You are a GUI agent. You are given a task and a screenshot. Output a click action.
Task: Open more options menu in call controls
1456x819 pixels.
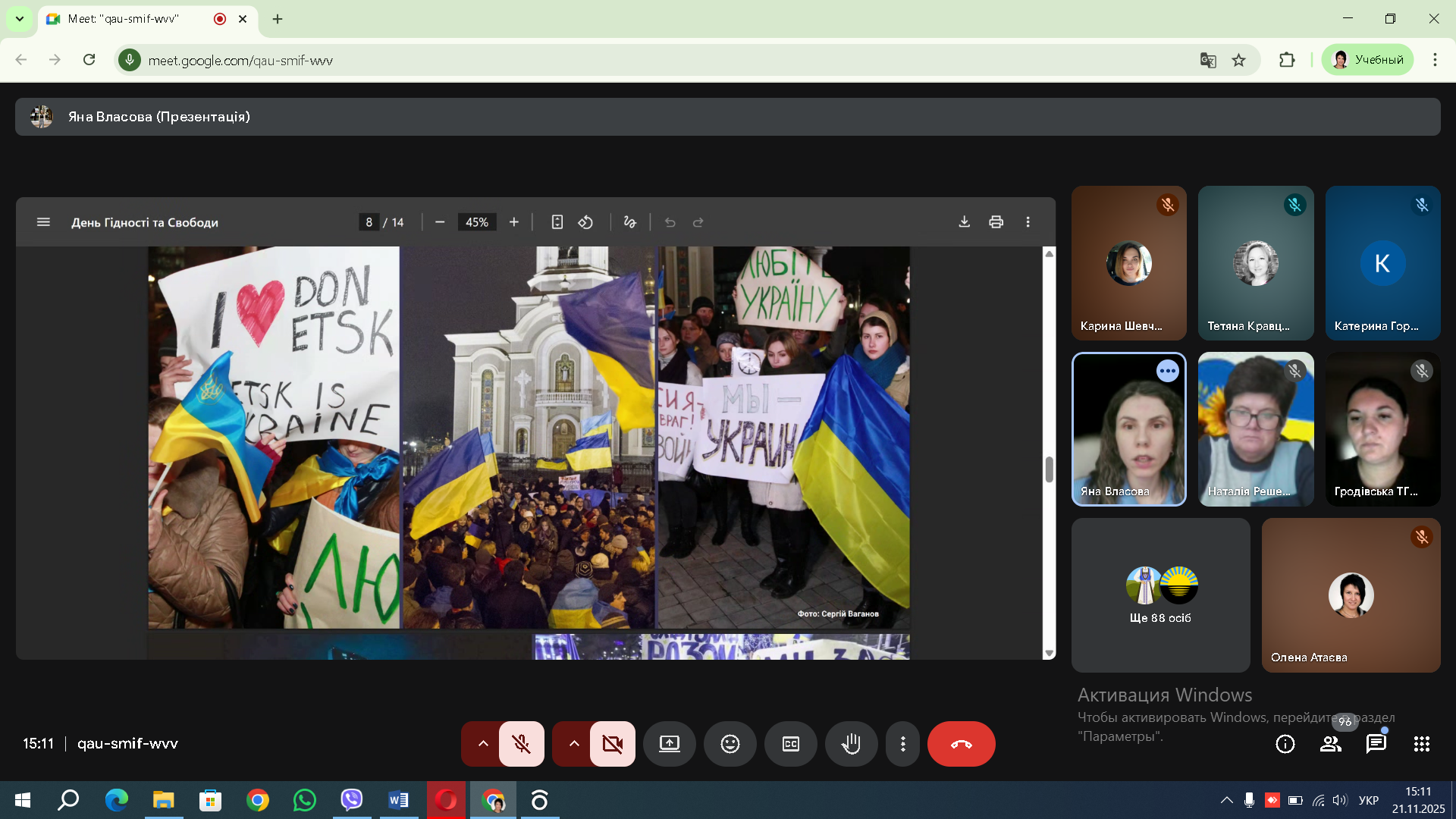(x=902, y=744)
